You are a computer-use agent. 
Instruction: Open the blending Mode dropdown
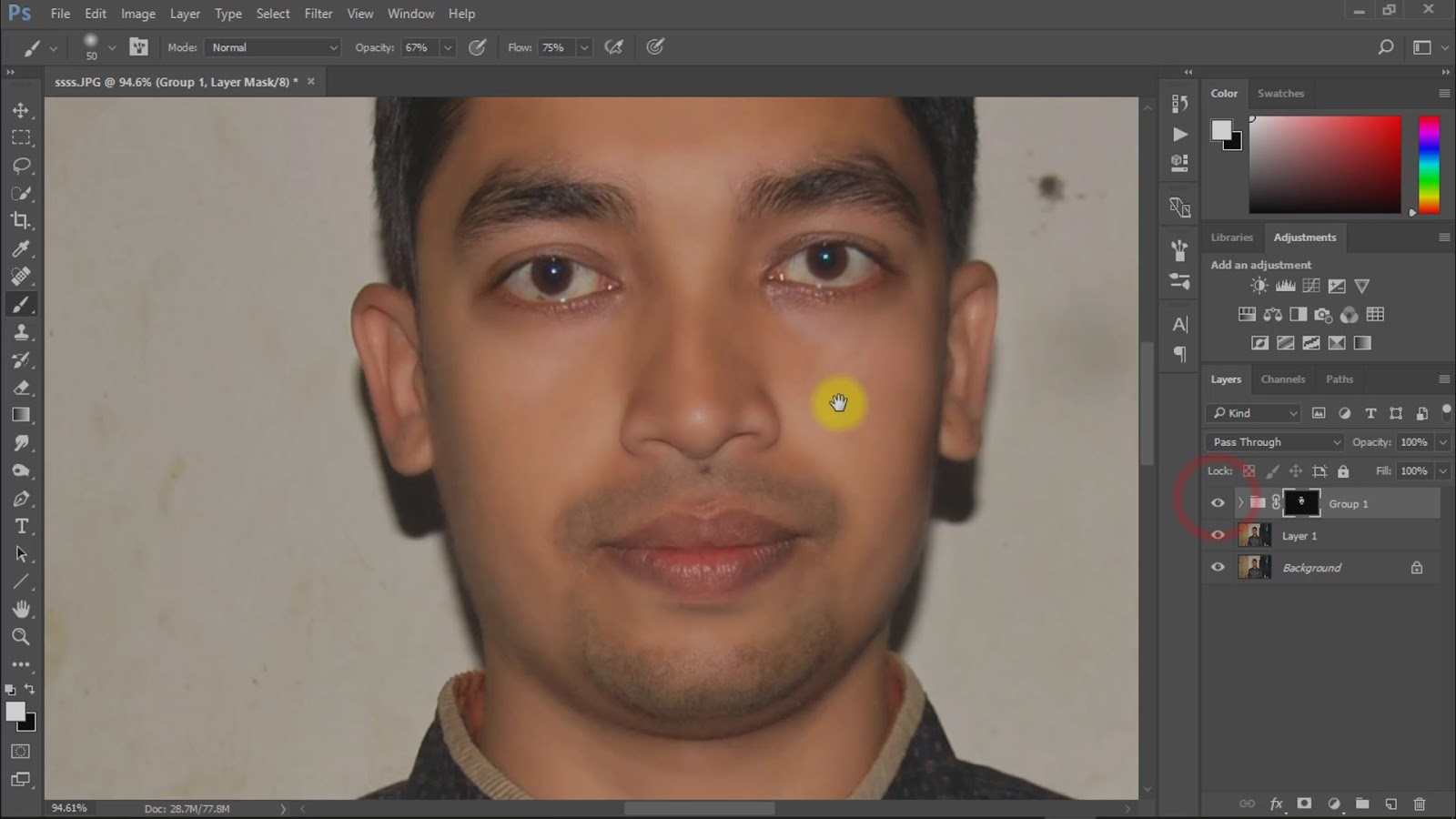(x=273, y=47)
